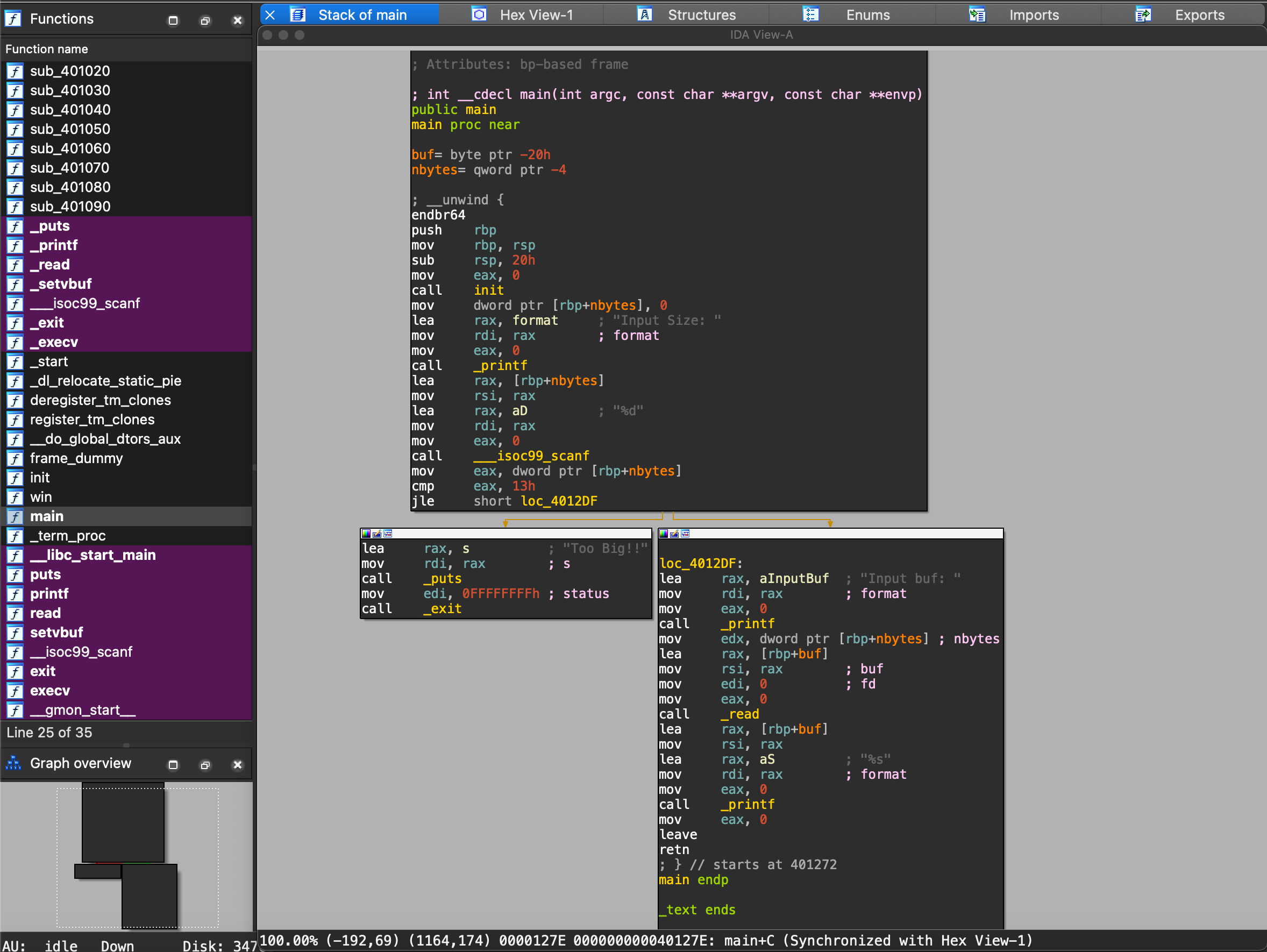Select the win function in list
The height and width of the screenshot is (952, 1267).
pos(41,496)
